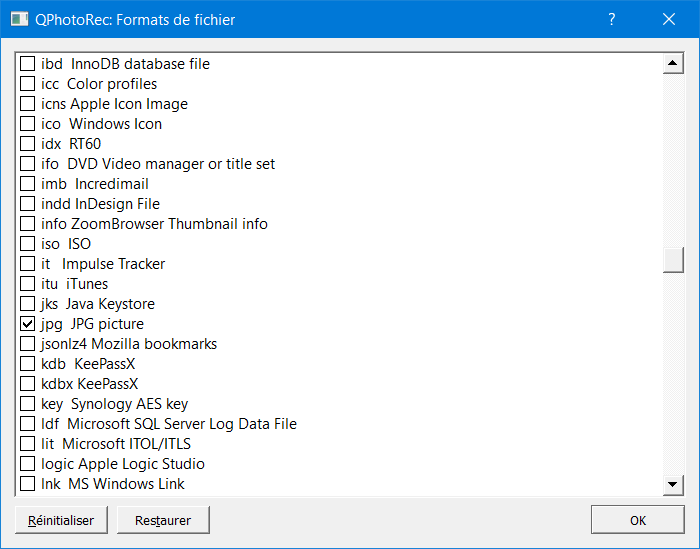Confirm with the OK button

[638, 520]
